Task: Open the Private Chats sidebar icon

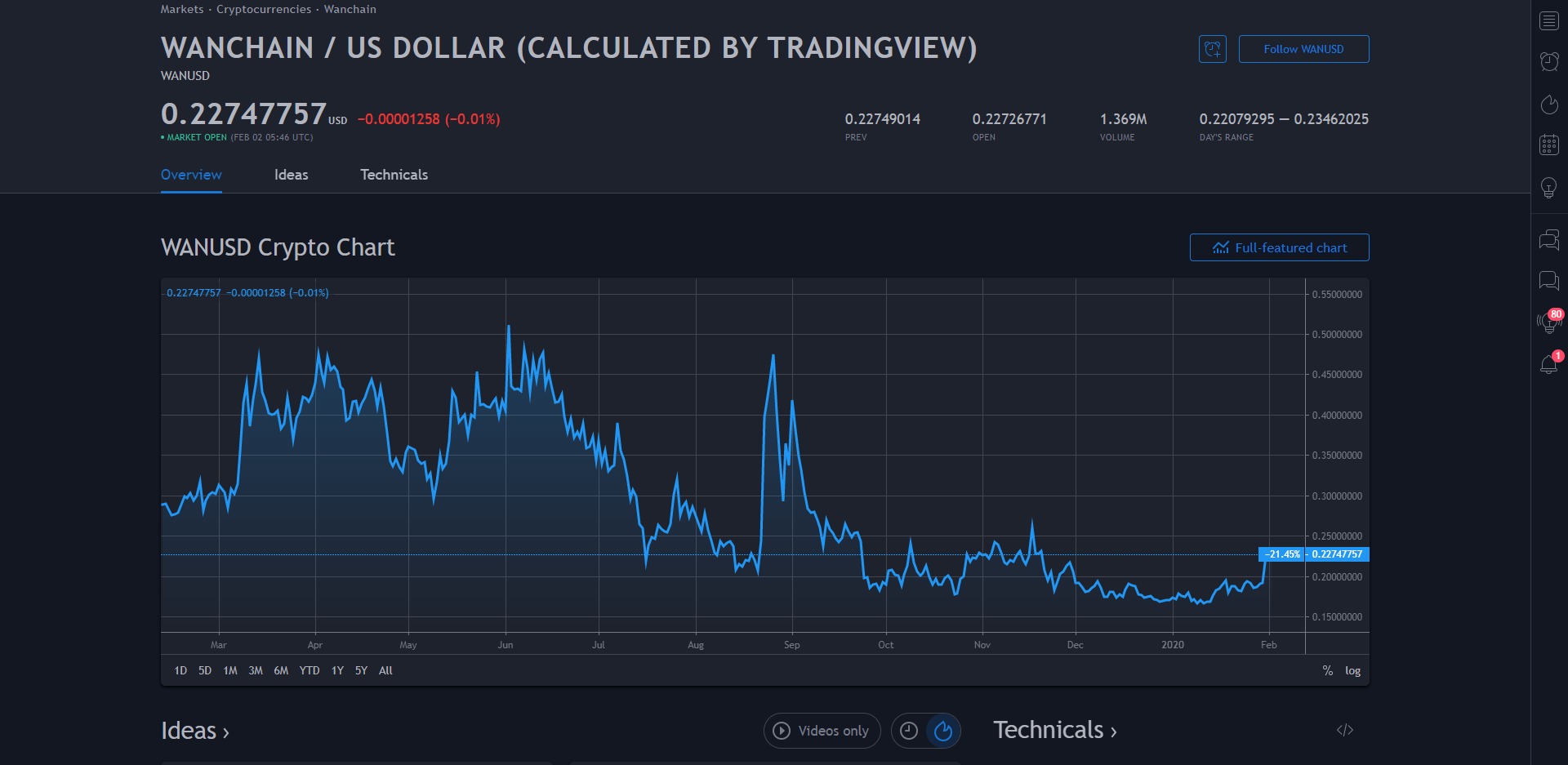Action: [1548, 281]
